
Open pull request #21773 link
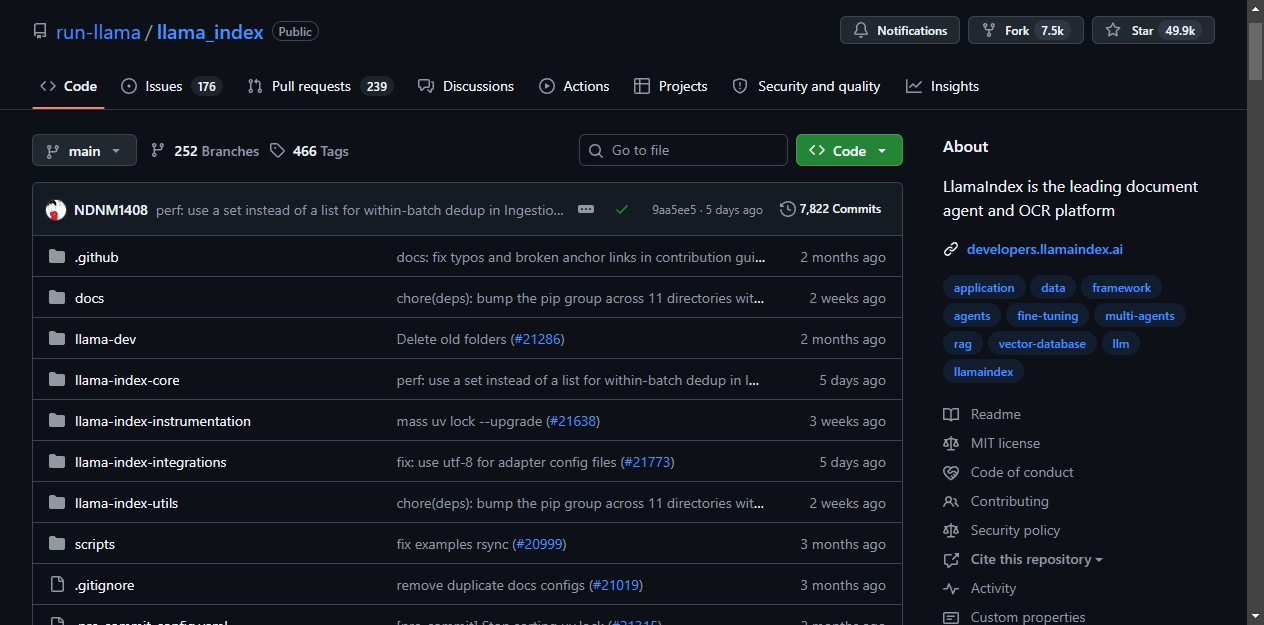coord(647,462)
